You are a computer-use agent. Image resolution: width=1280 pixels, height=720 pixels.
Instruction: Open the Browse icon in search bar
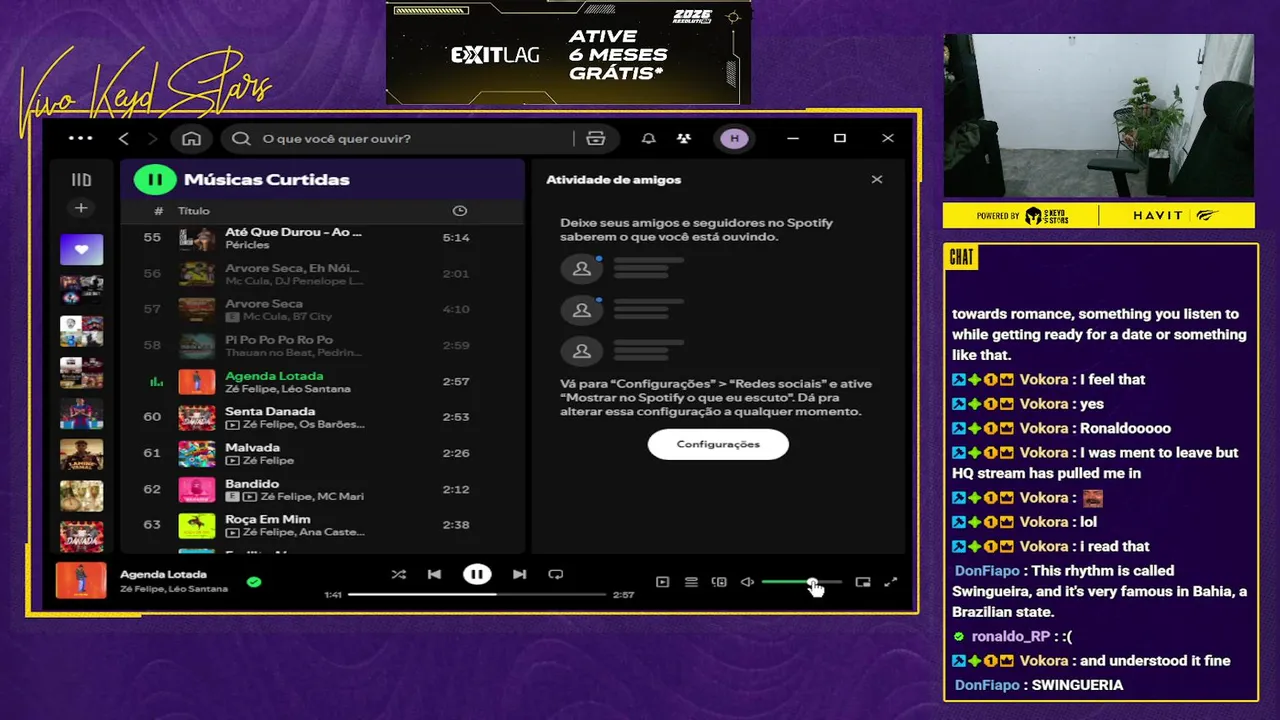596,138
